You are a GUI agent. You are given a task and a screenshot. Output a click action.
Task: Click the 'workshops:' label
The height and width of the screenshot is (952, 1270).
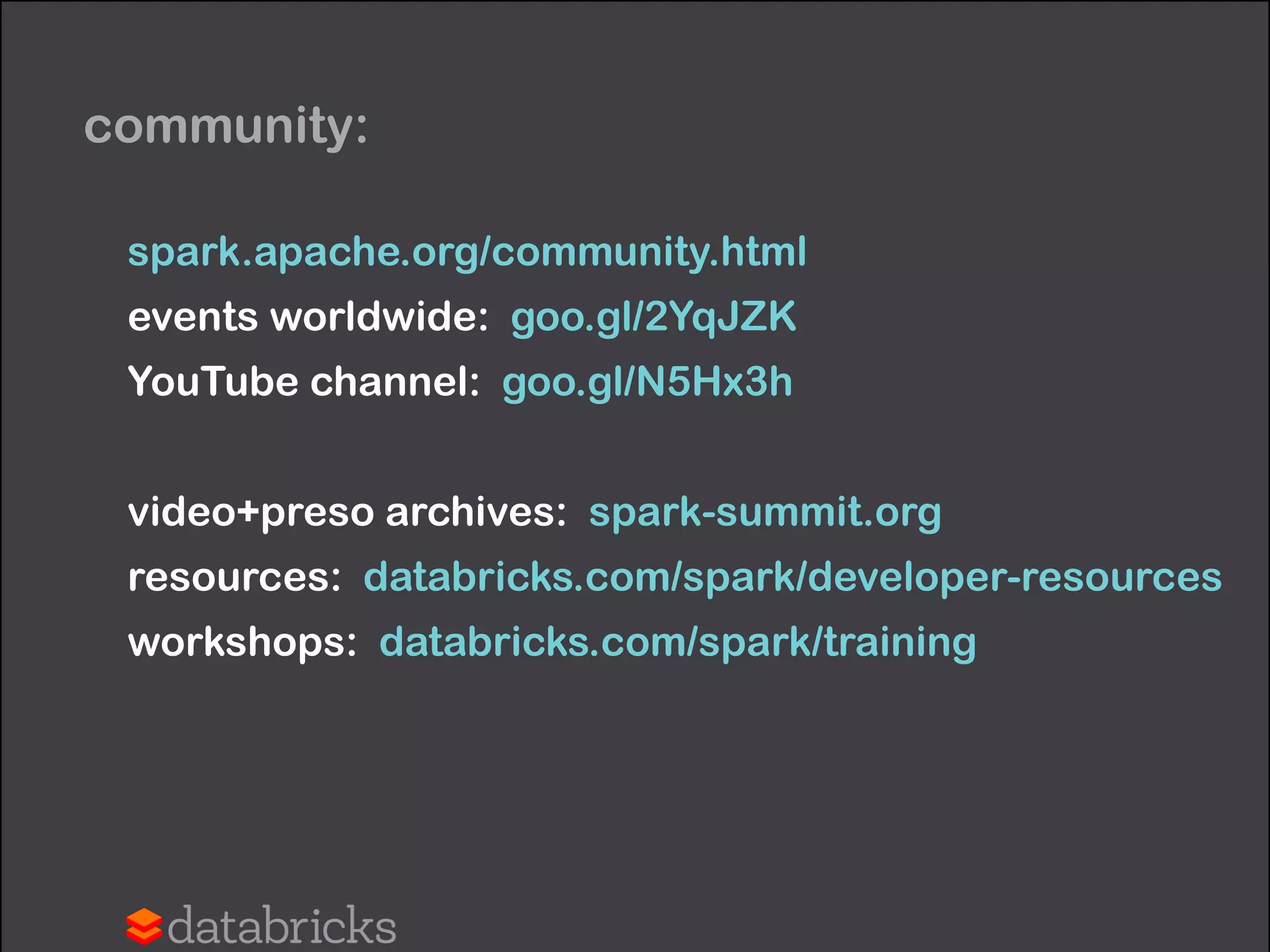click(x=242, y=643)
